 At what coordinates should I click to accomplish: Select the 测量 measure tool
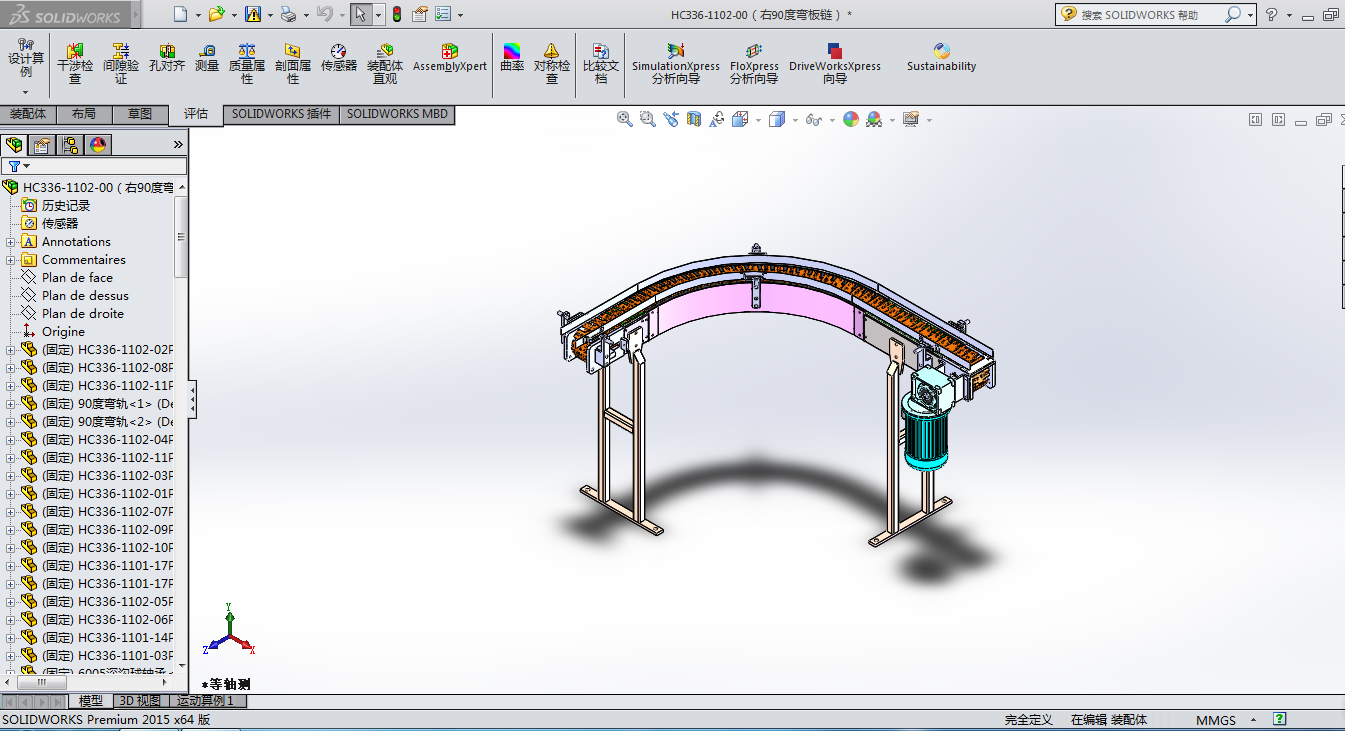(x=207, y=58)
